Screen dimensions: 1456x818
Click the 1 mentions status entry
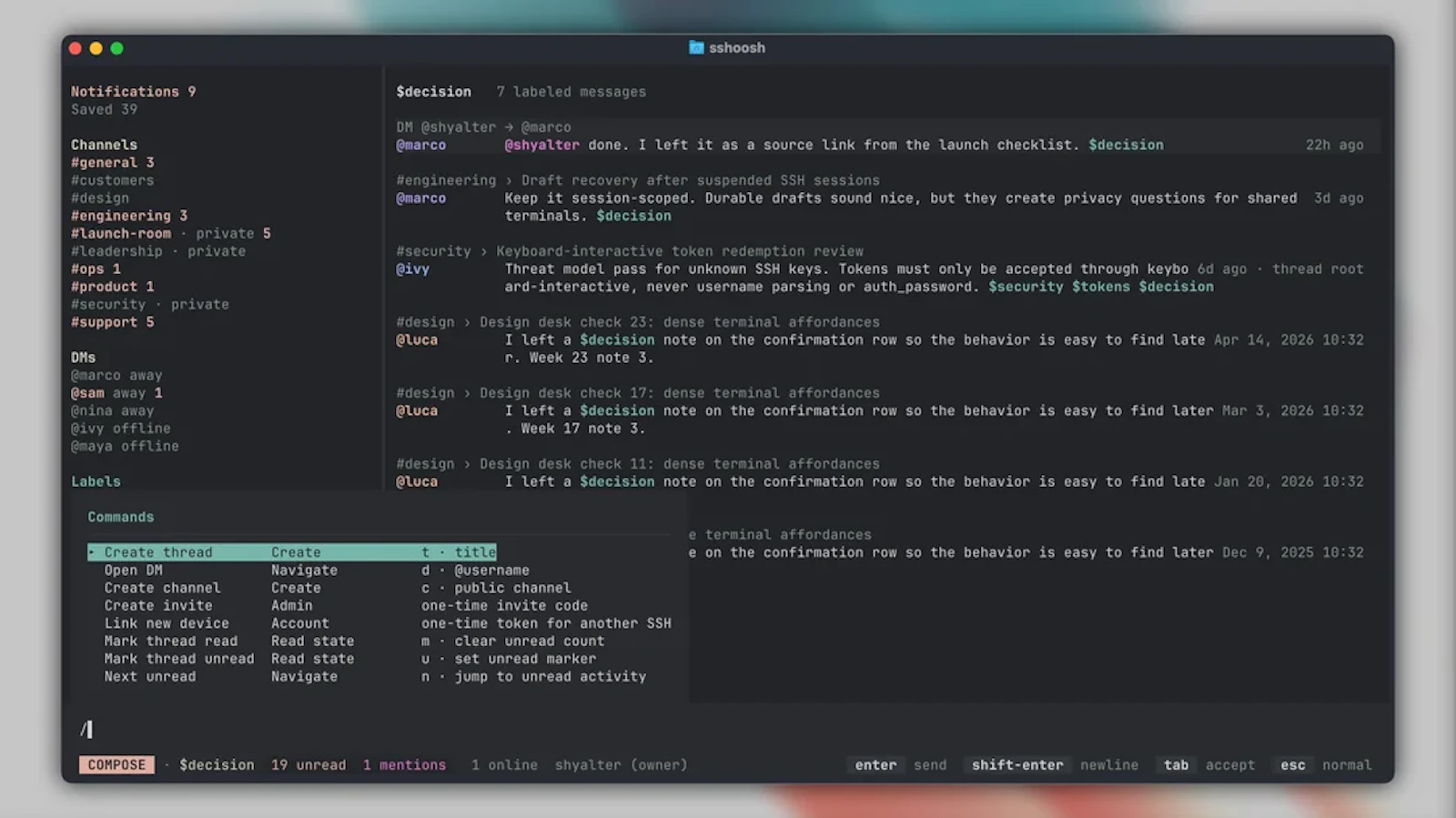pos(404,765)
